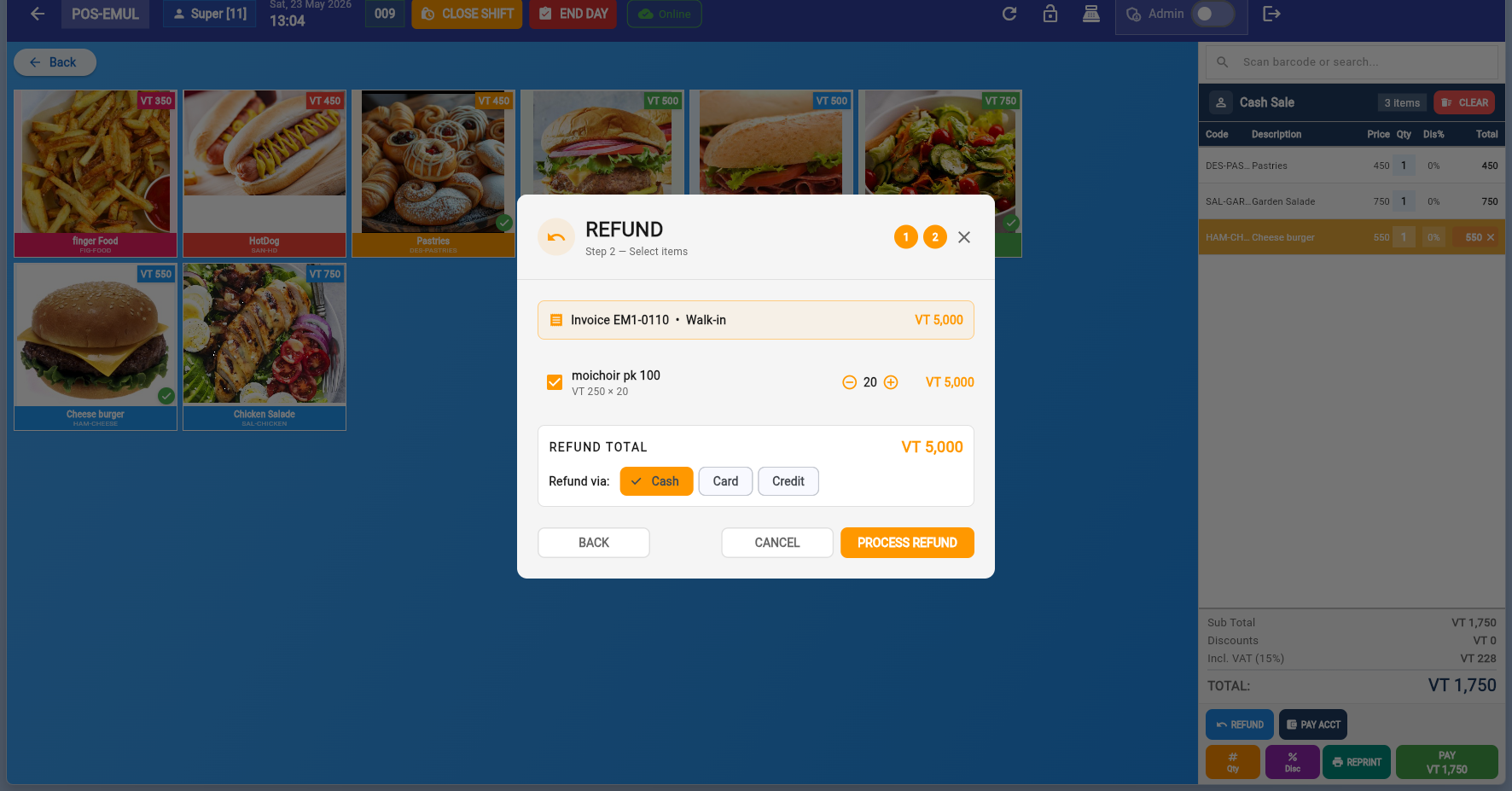Select Card as refund method
This screenshot has height=791, width=1512.
pyautogui.click(x=725, y=481)
